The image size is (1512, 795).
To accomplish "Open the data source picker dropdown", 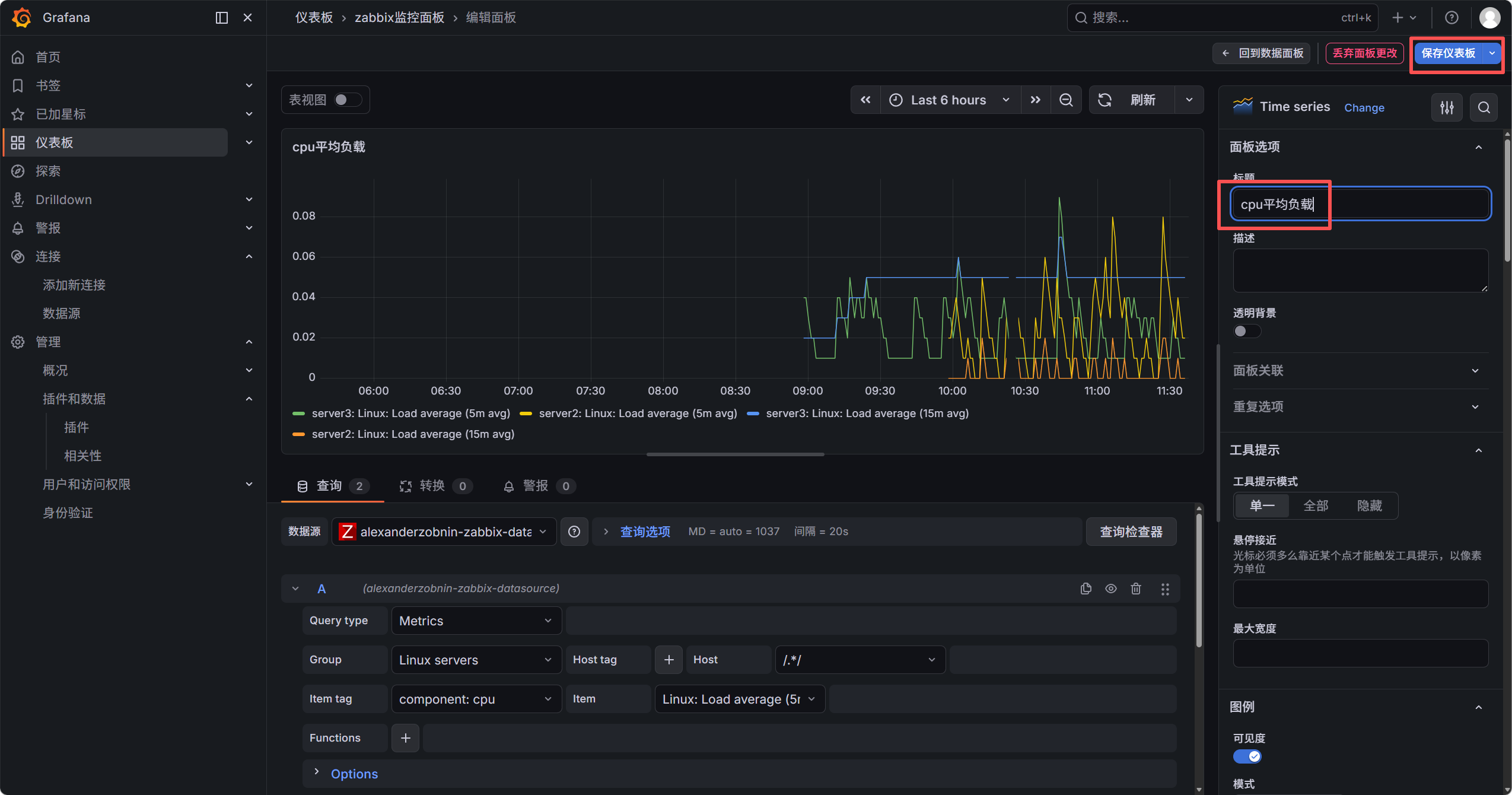I will tap(444, 532).
